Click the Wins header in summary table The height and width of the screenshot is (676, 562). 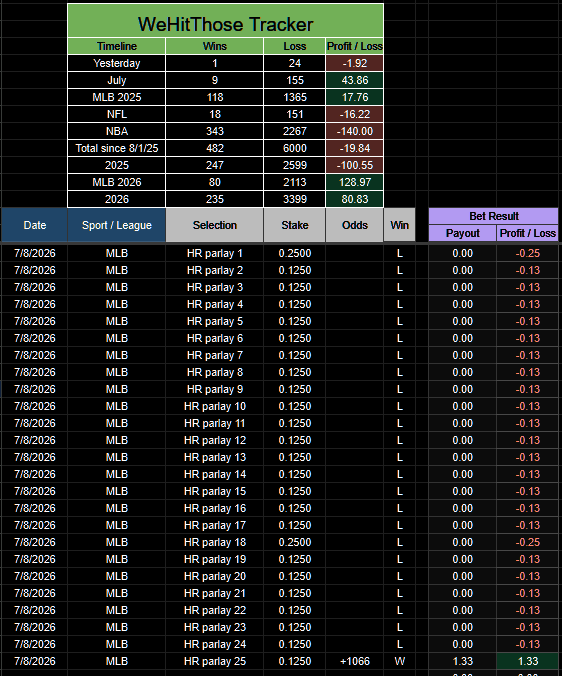pyautogui.click(x=215, y=46)
